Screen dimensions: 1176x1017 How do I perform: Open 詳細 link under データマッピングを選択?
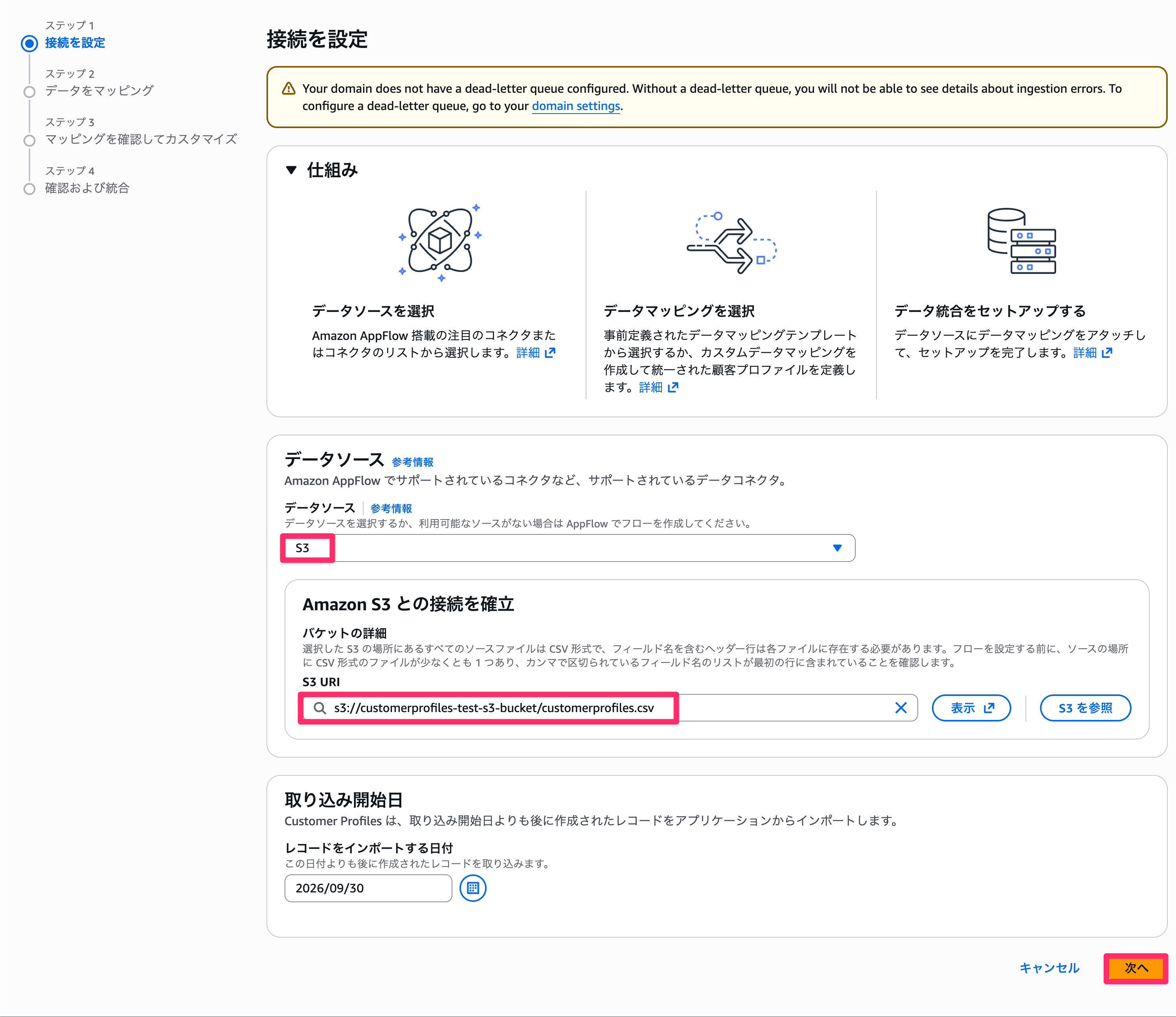[650, 387]
